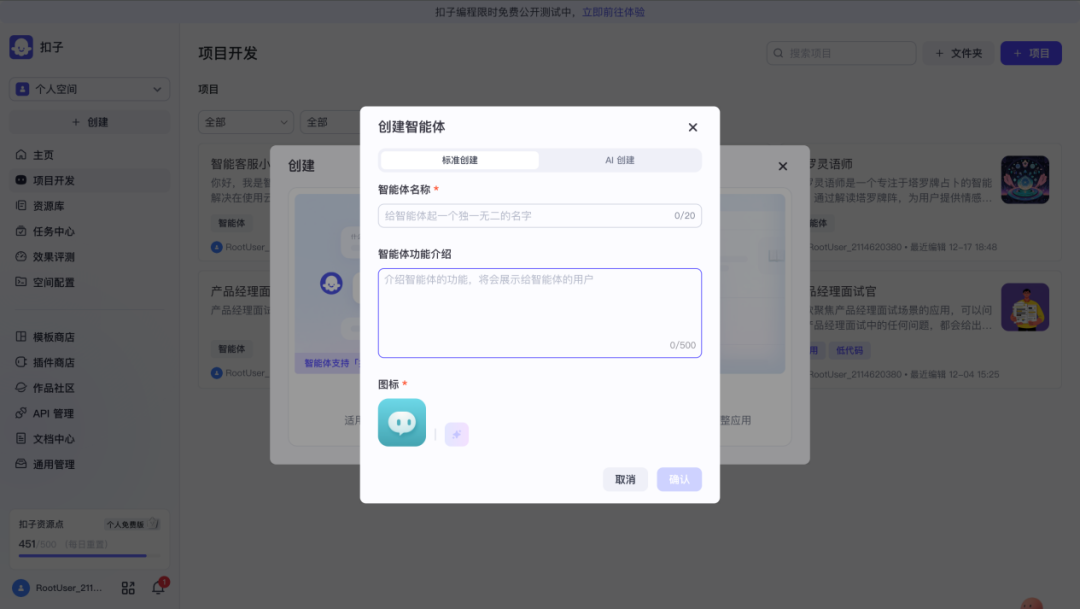Viewport: 1080px width, 609px height.
Task: Open 插件商店 in the sidebar
Action: (54, 363)
